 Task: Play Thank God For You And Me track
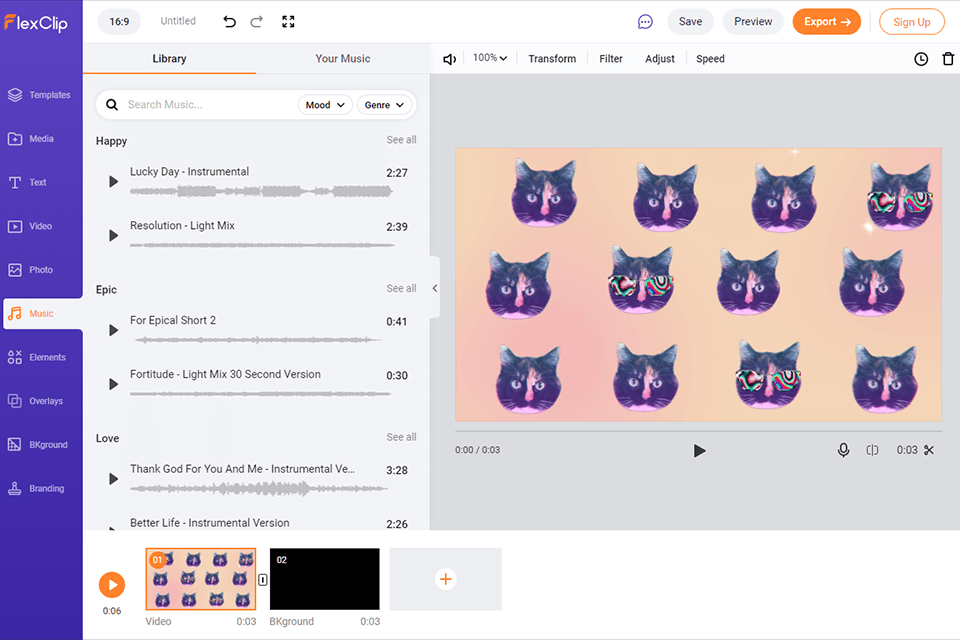click(x=113, y=479)
